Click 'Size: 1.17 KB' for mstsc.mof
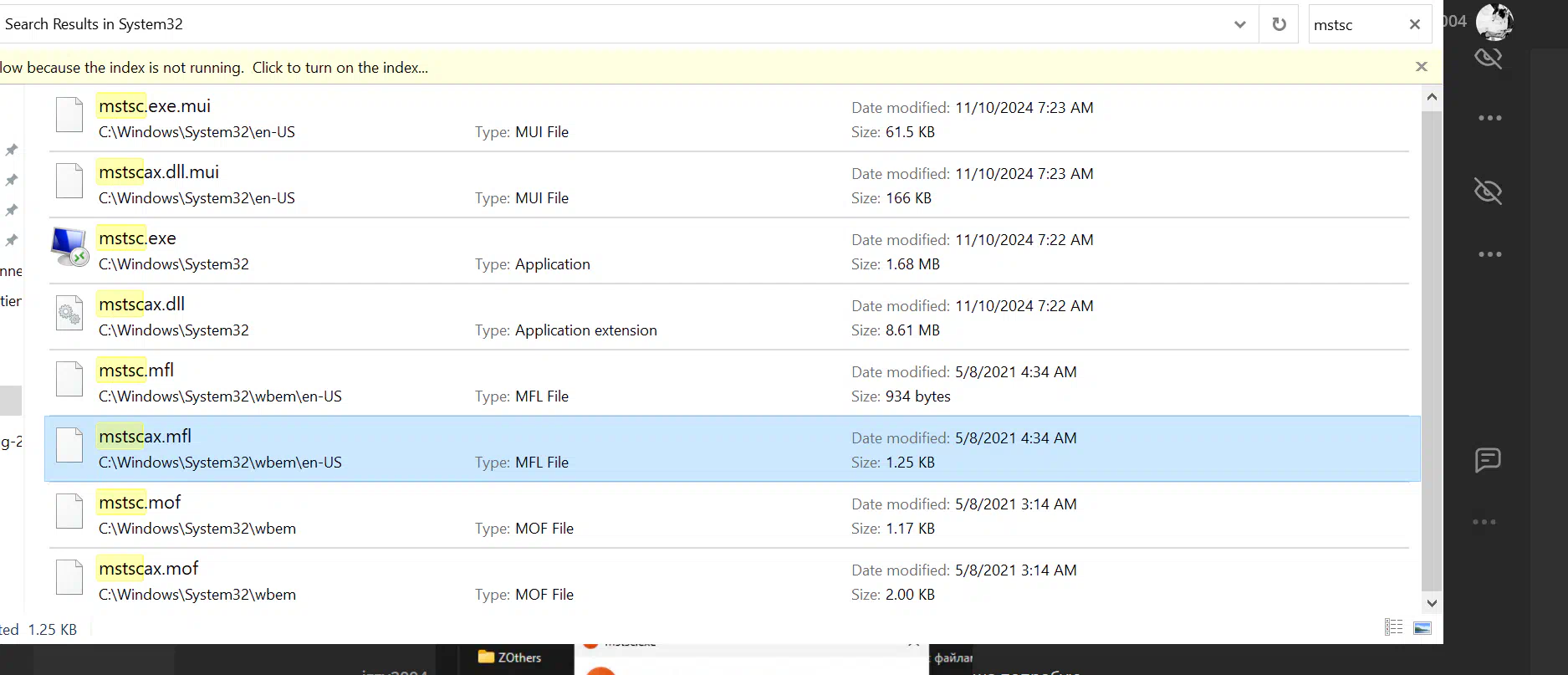Screen dimensions: 1568x675 [893, 529]
